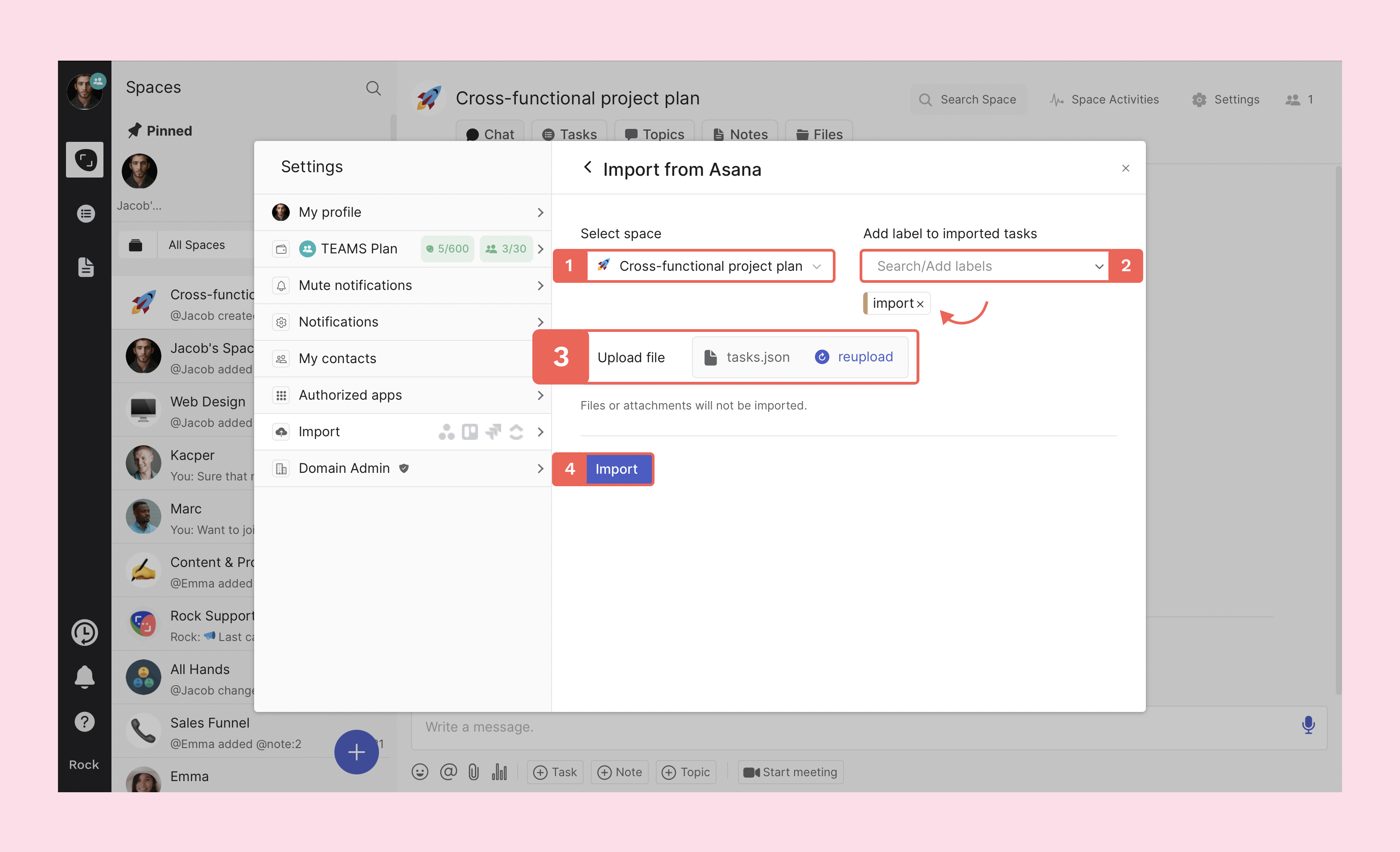Screen dimensions: 1400x852
Task: Open the poll chart icon
Action: point(499,772)
